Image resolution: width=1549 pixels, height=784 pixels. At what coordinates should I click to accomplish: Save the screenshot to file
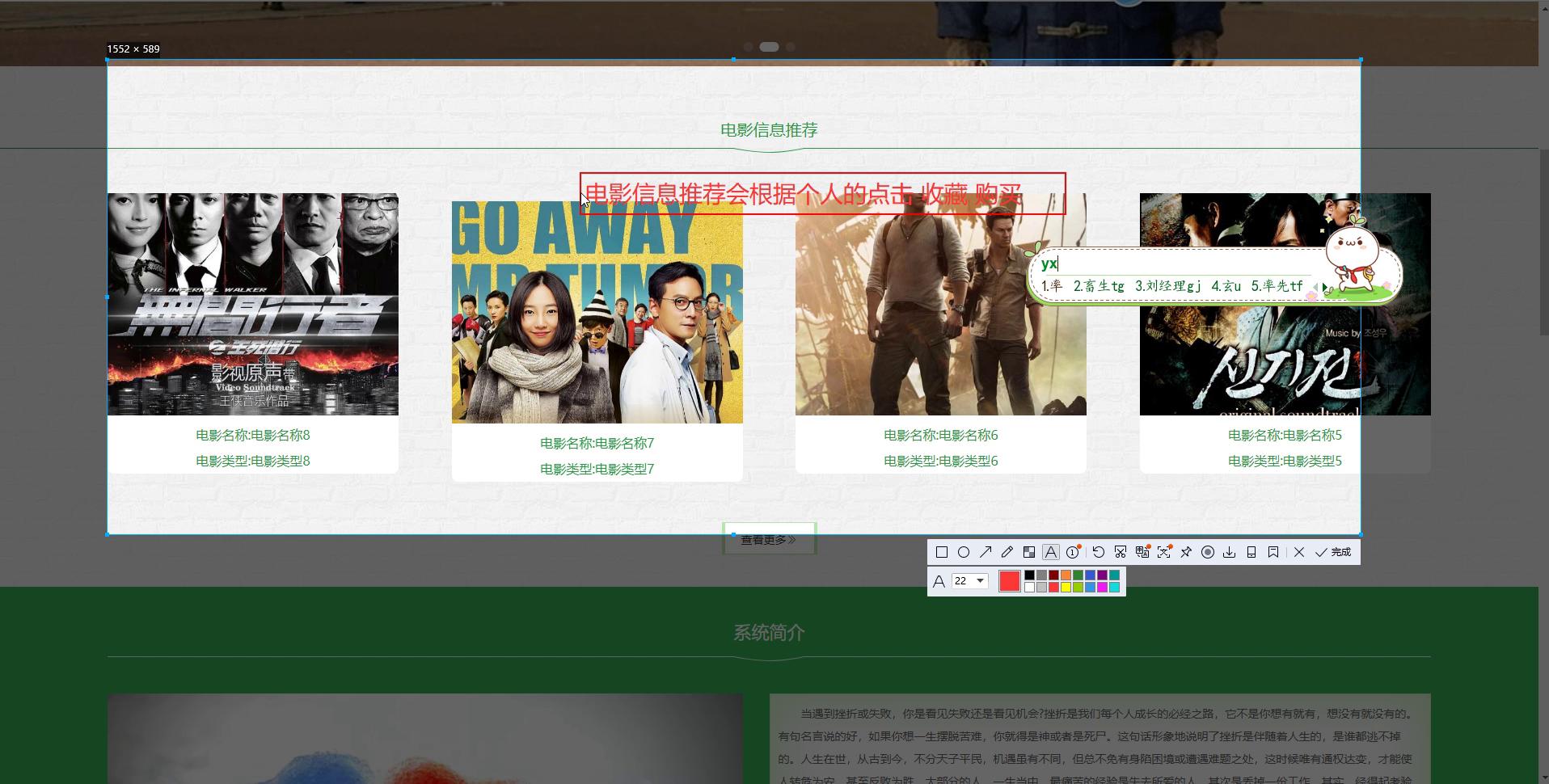point(1230,552)
